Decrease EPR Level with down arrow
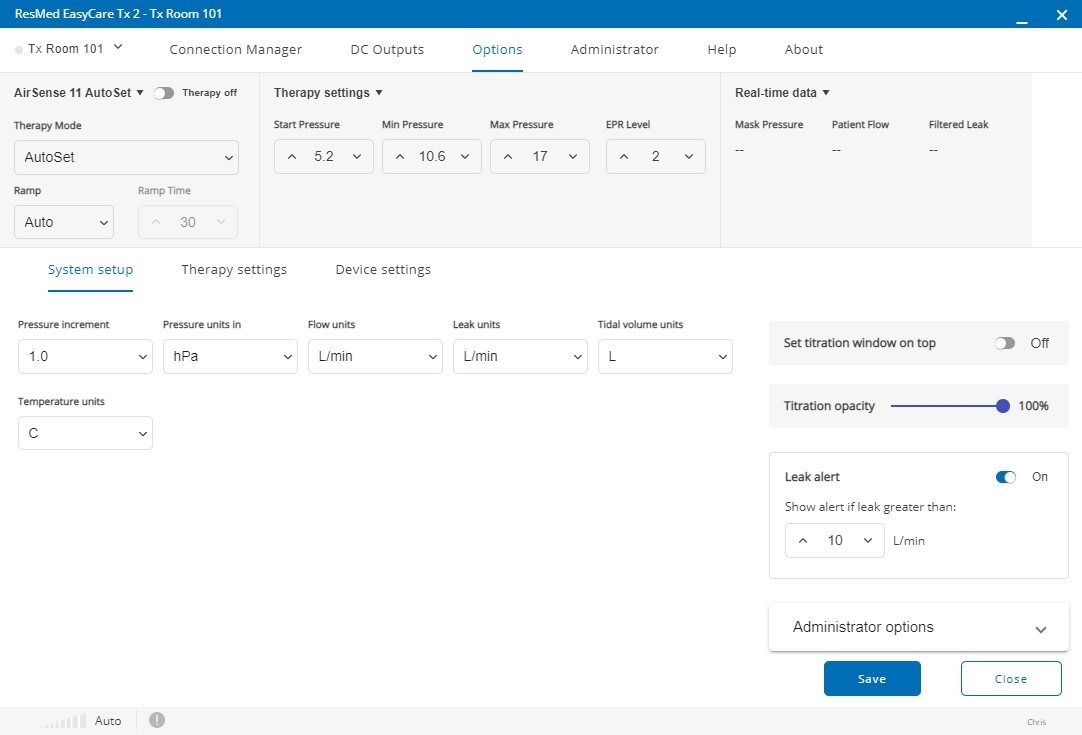The width and height of the screenshot is (1082, 735). coord(689,157)
